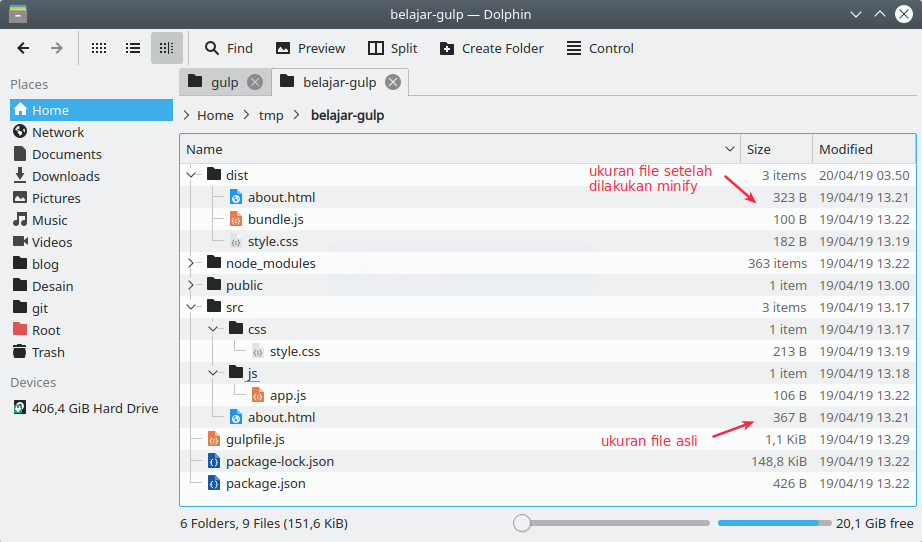Collapse the dist folder tree
922x542 pixels.
click(191, 175)
